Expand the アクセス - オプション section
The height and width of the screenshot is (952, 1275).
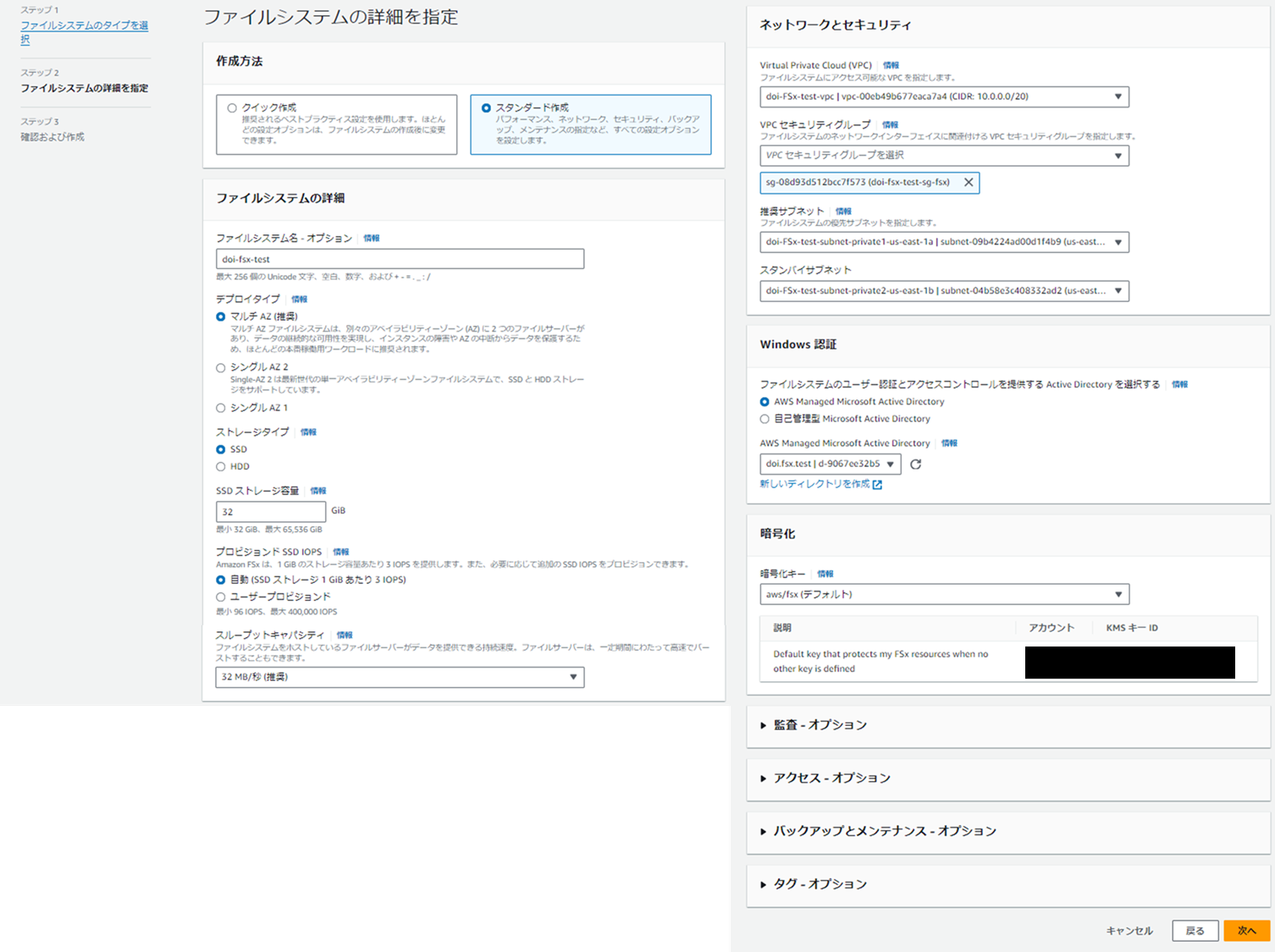click(x=825, y=778)
